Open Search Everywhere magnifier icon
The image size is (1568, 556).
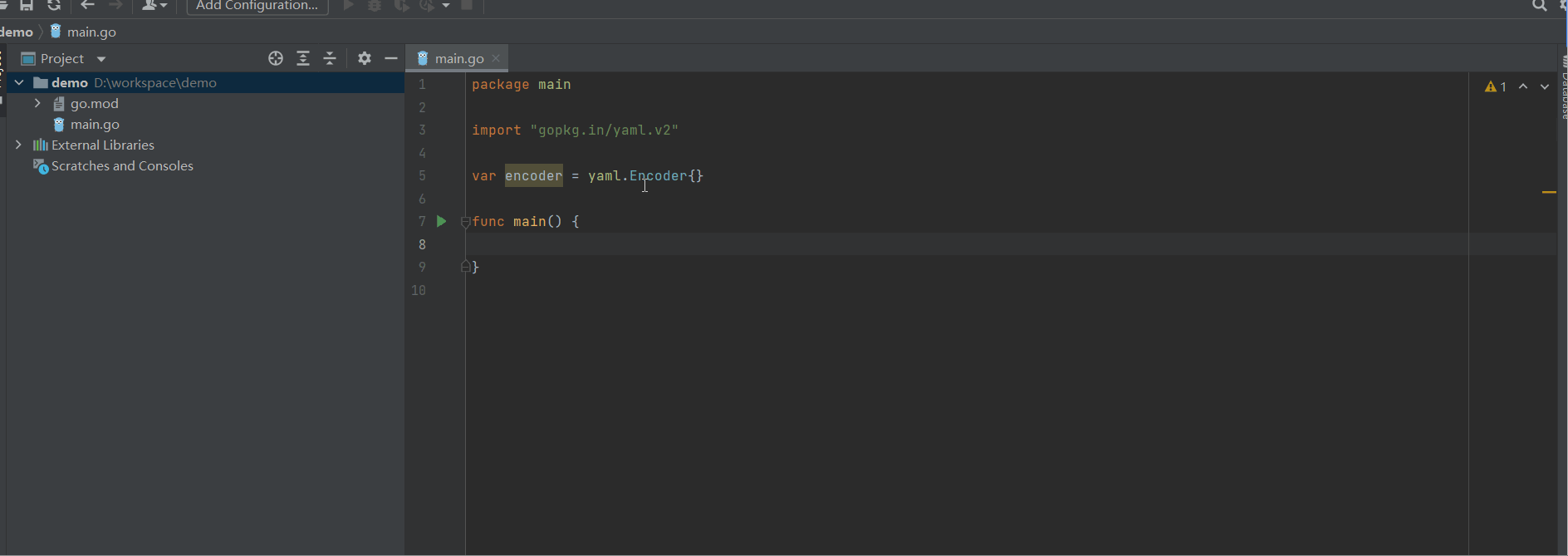pyautogui.click(x=1539, y=6)
